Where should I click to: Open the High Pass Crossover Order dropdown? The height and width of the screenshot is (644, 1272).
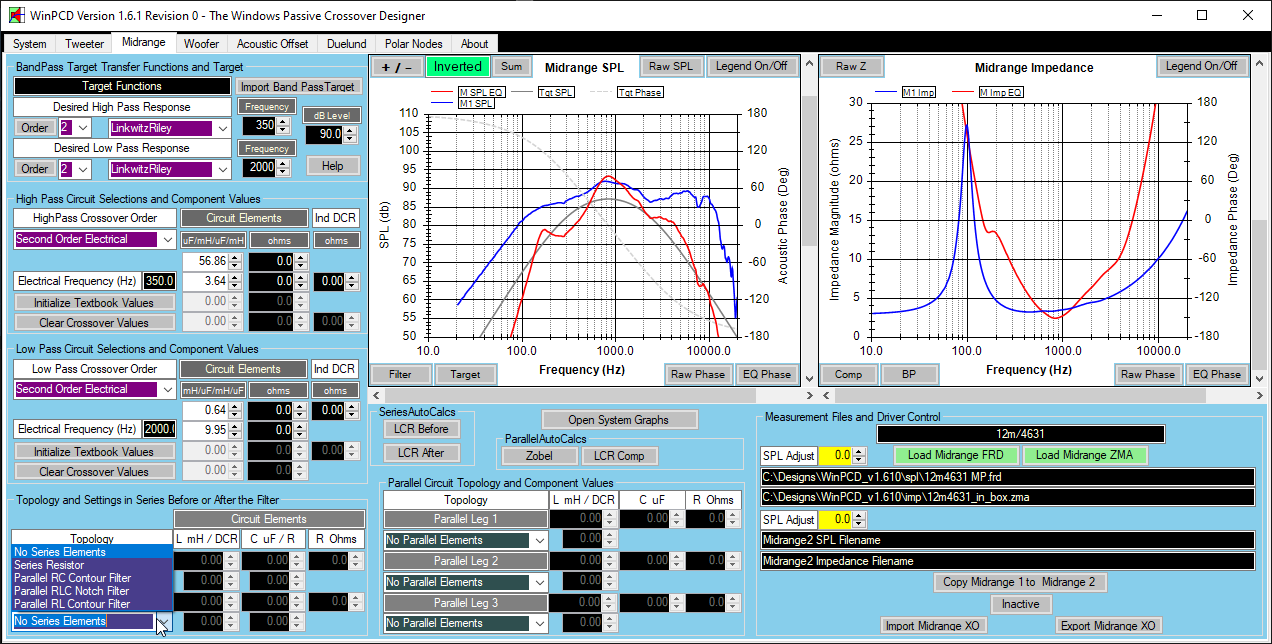[166, 240]
